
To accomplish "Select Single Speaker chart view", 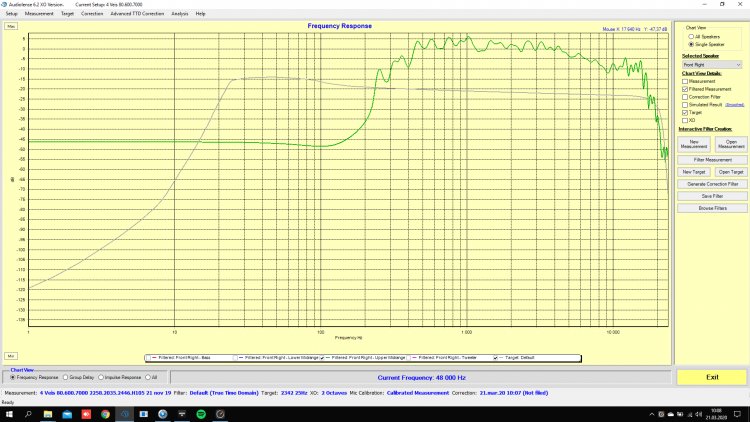I will coord(691,44).
